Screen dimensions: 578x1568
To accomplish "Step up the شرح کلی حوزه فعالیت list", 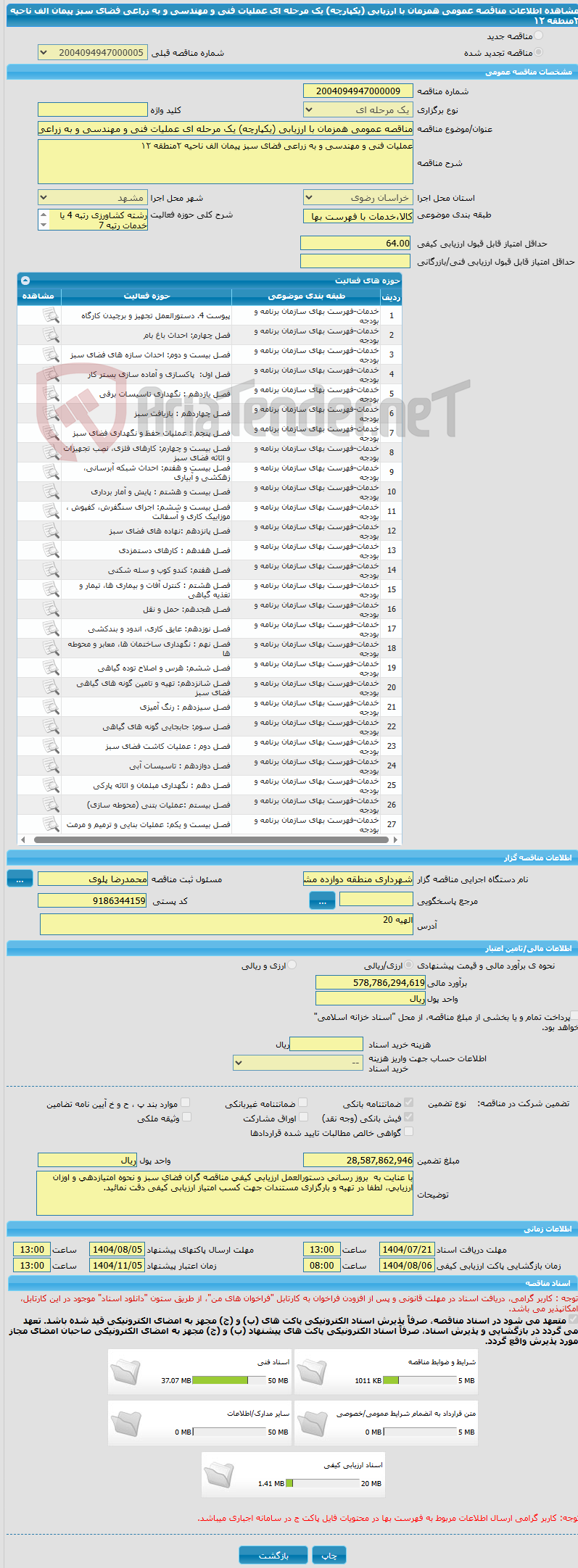I will [44, 215].
